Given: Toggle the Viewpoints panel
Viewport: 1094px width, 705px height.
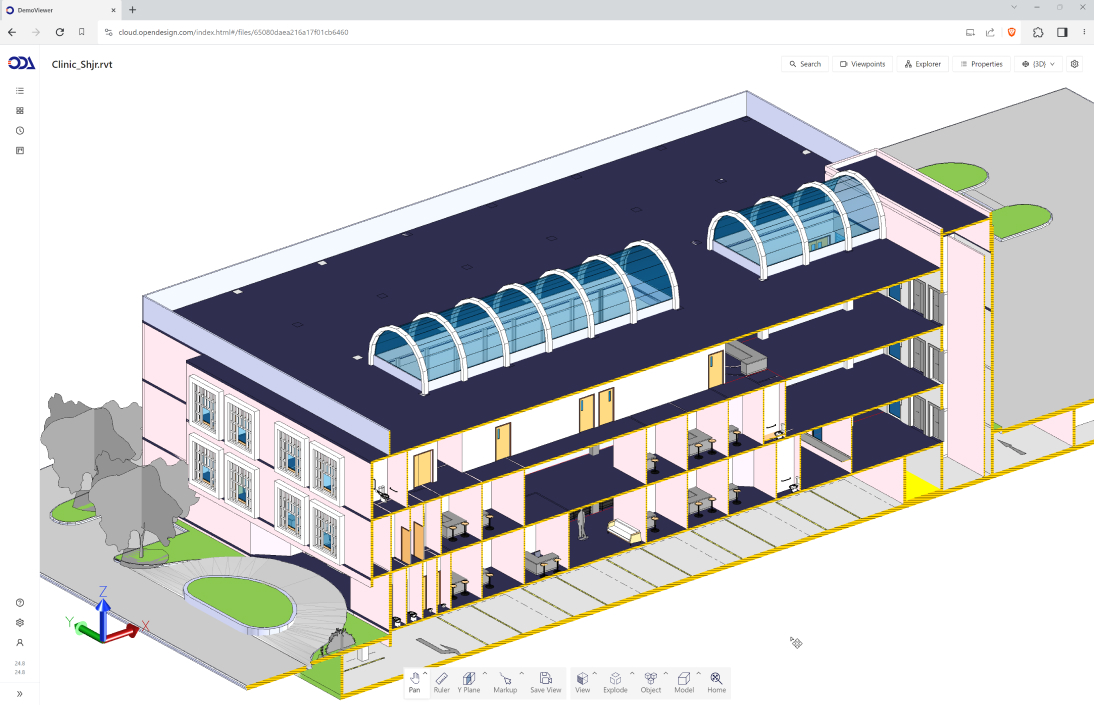Looking at the screenshot, I should point(862,64).
